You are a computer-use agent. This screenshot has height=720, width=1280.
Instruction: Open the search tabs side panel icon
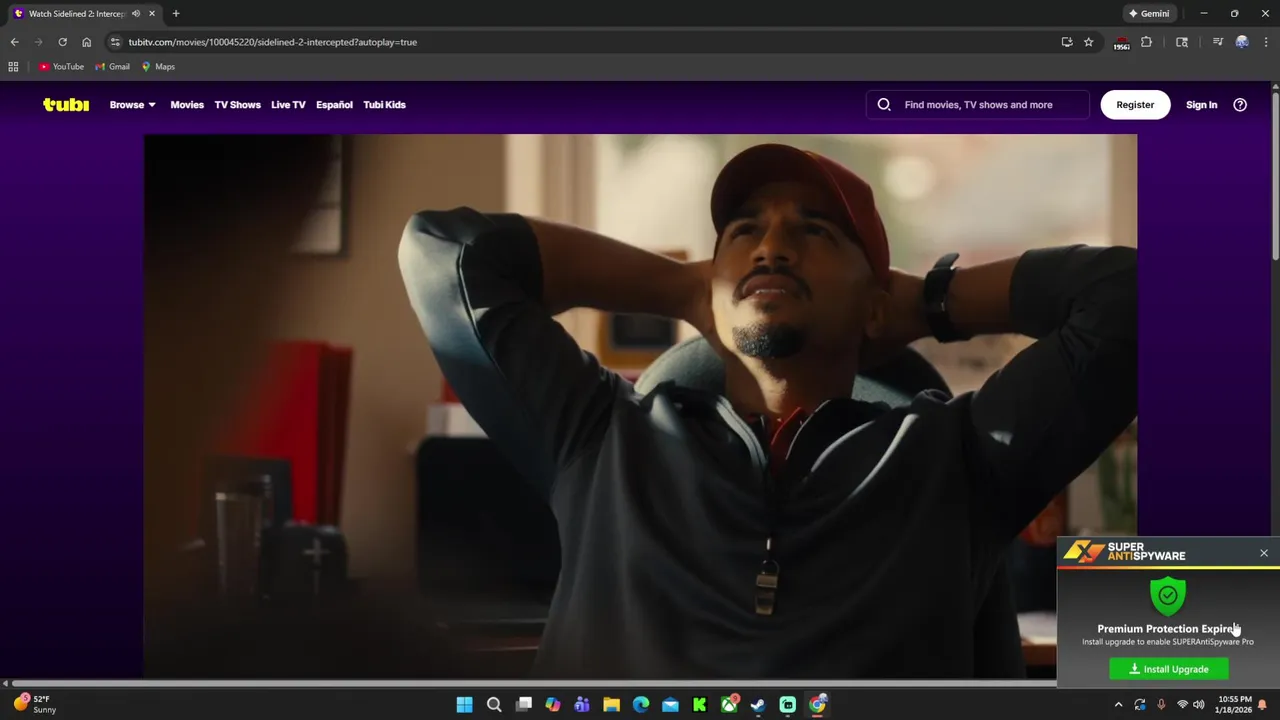pyautogui.click(x=1182, y=42)
